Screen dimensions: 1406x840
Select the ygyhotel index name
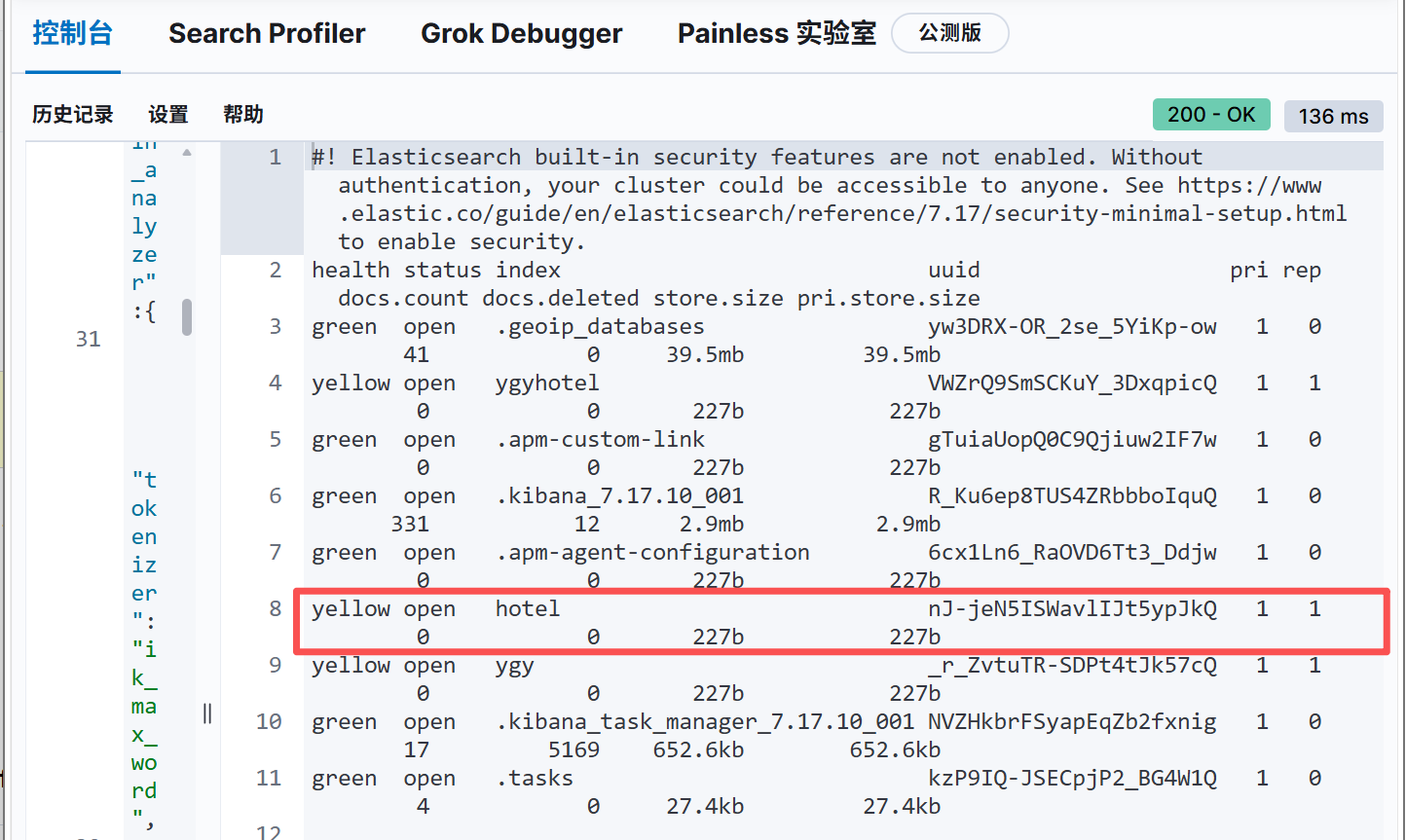pos(547,383)
